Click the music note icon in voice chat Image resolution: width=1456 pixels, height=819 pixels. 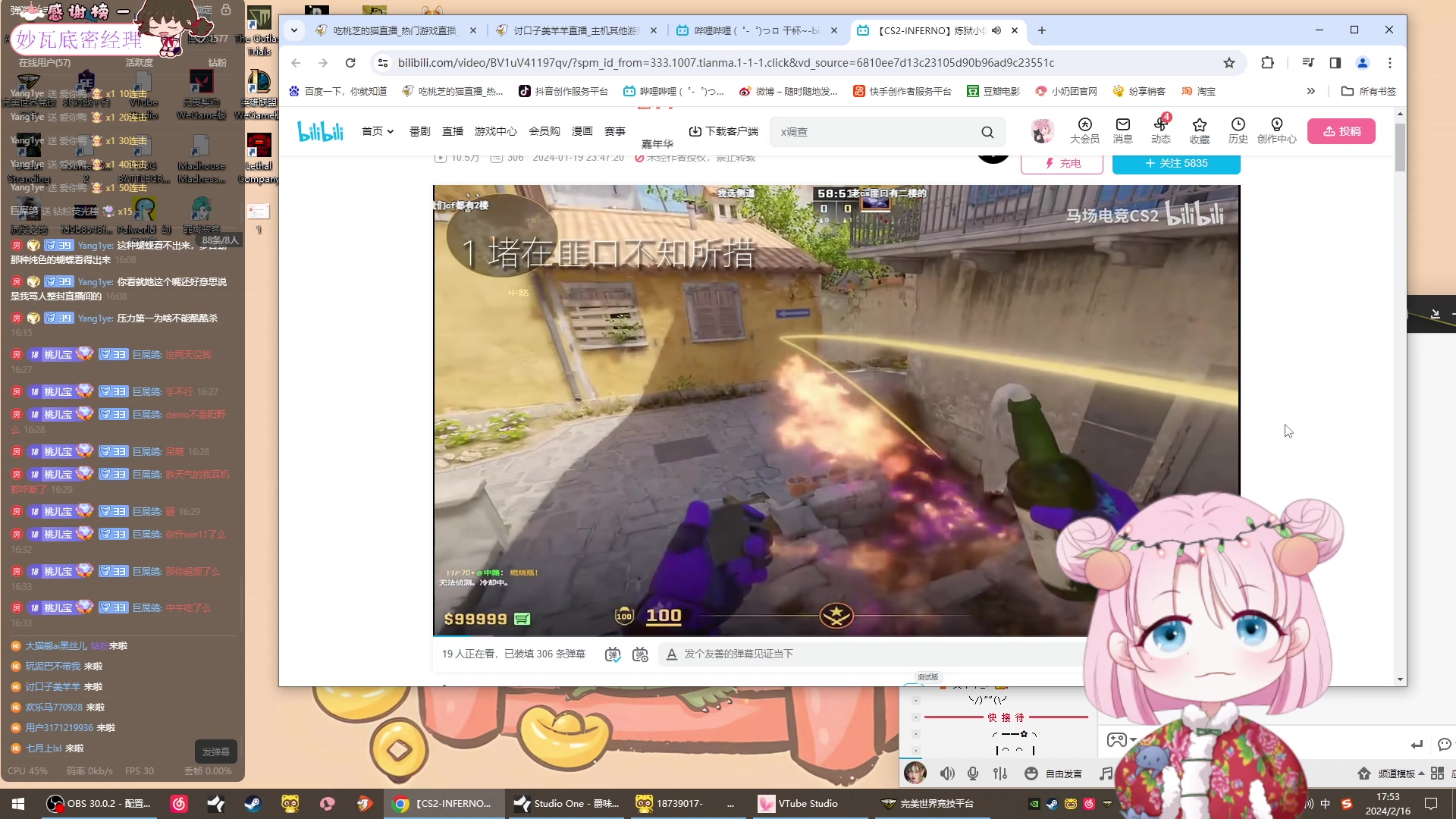point(1106,773)
